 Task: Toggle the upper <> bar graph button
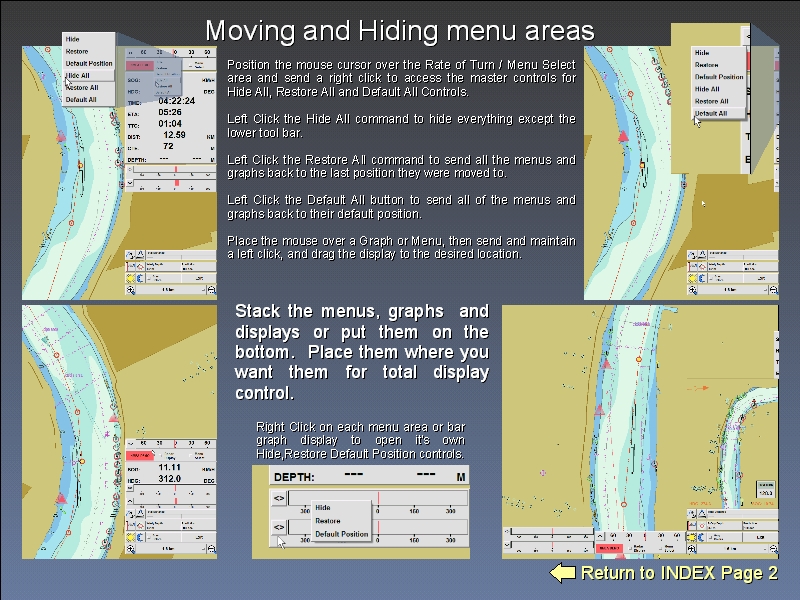[x=279, y=497]
